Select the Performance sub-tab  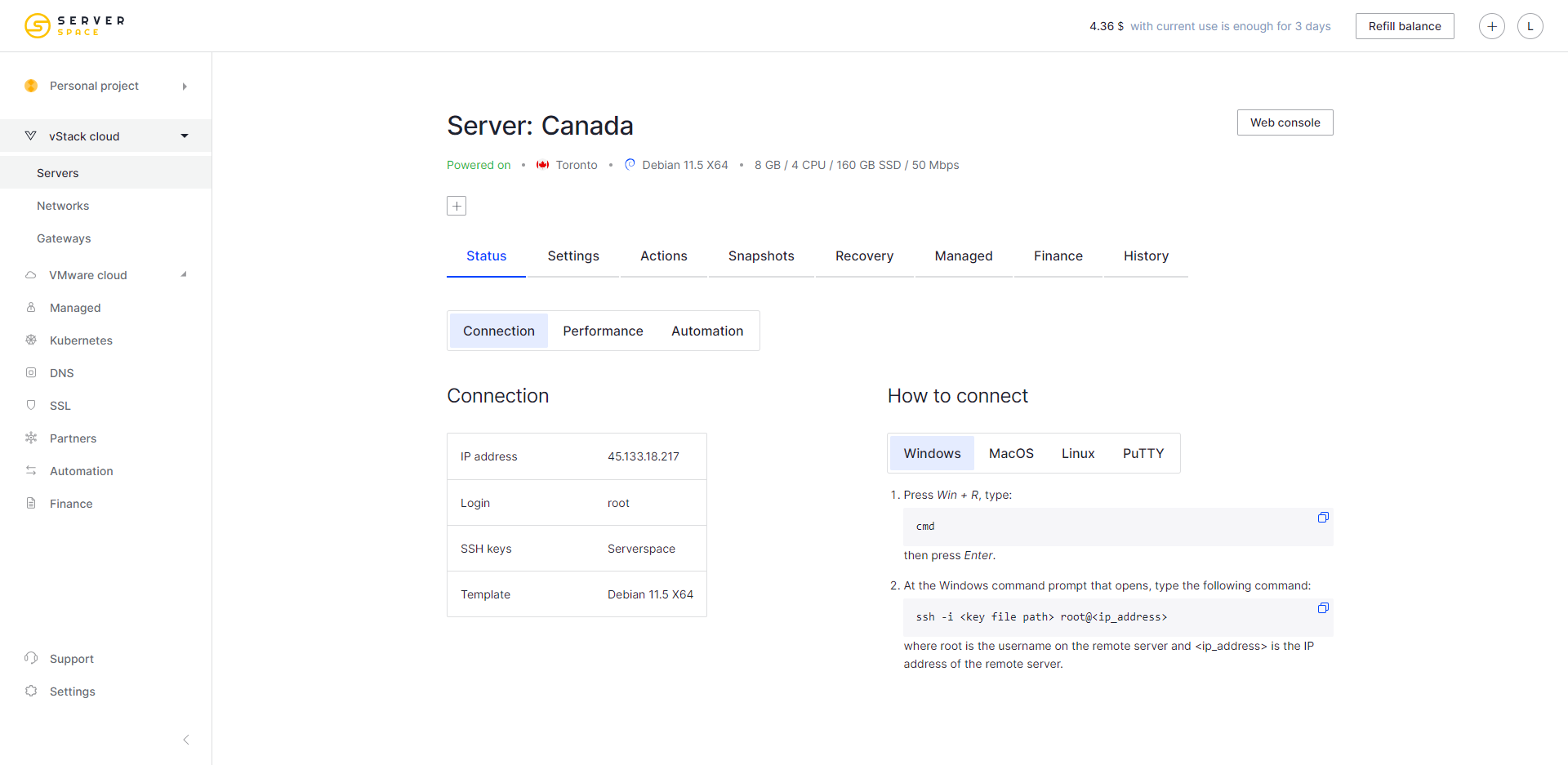coord(603,331)
